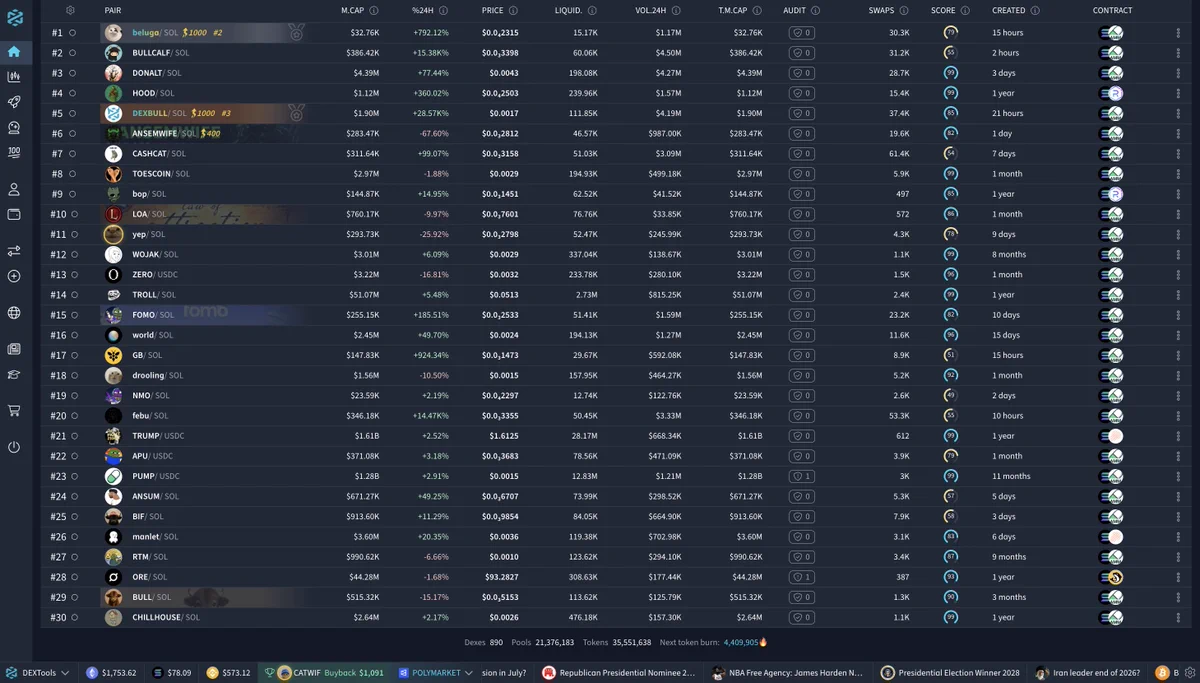
Task: Open table settings gear beside PAIR header
Action: pyautogui.click(x=70, y=10)
